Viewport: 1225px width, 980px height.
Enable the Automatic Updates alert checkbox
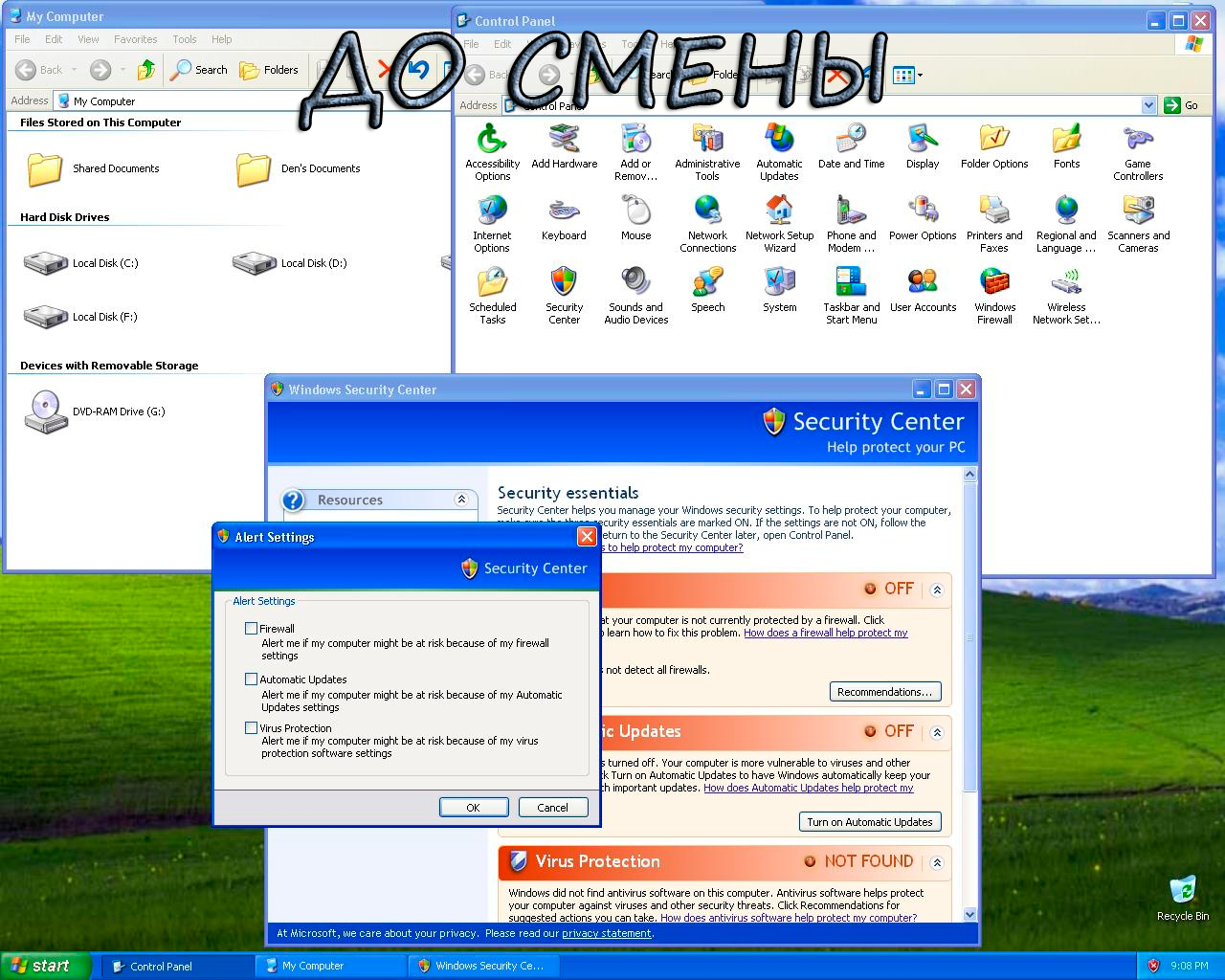click(251, 679)
